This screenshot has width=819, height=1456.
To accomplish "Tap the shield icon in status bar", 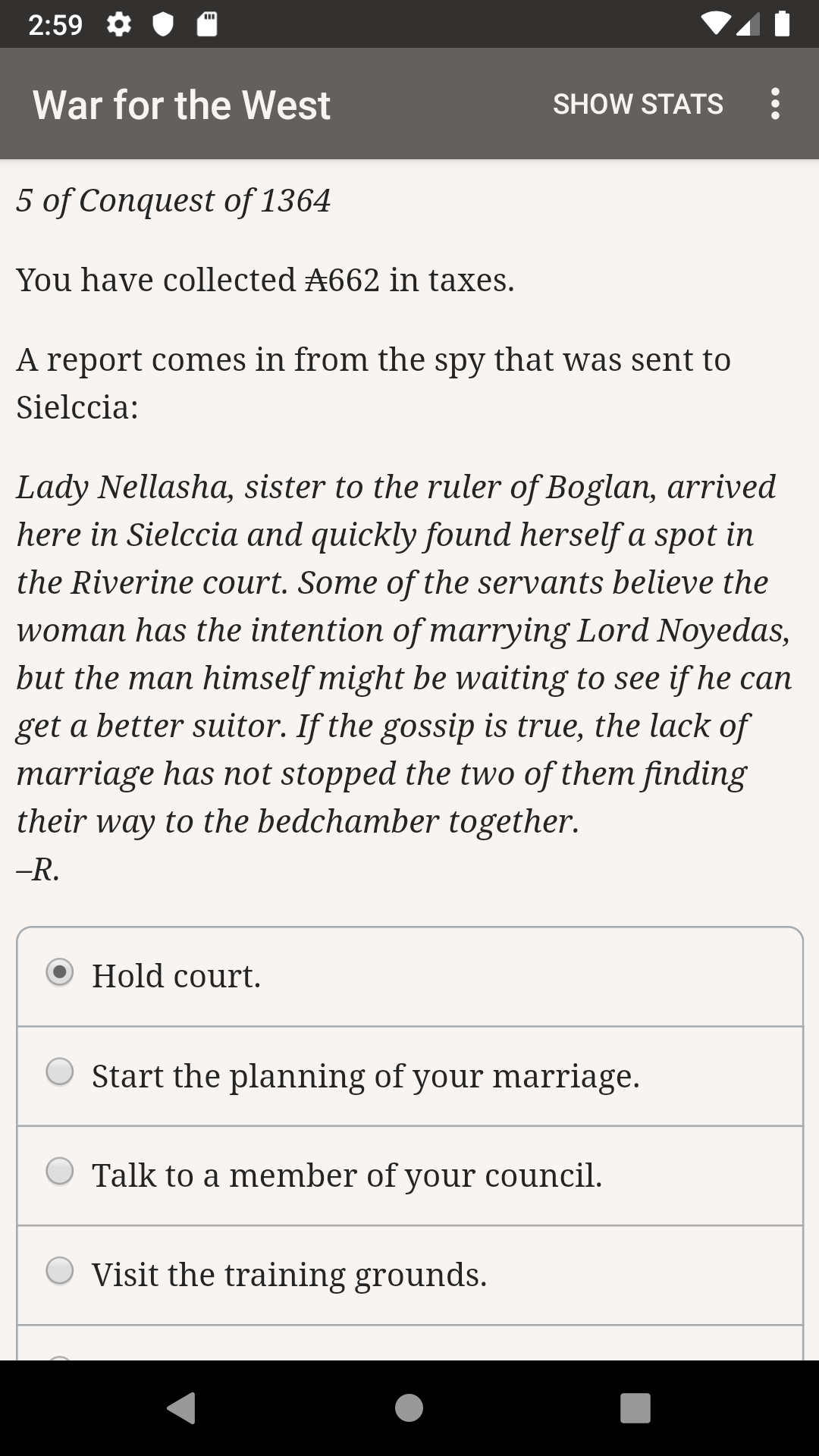I will pos(162,25).
